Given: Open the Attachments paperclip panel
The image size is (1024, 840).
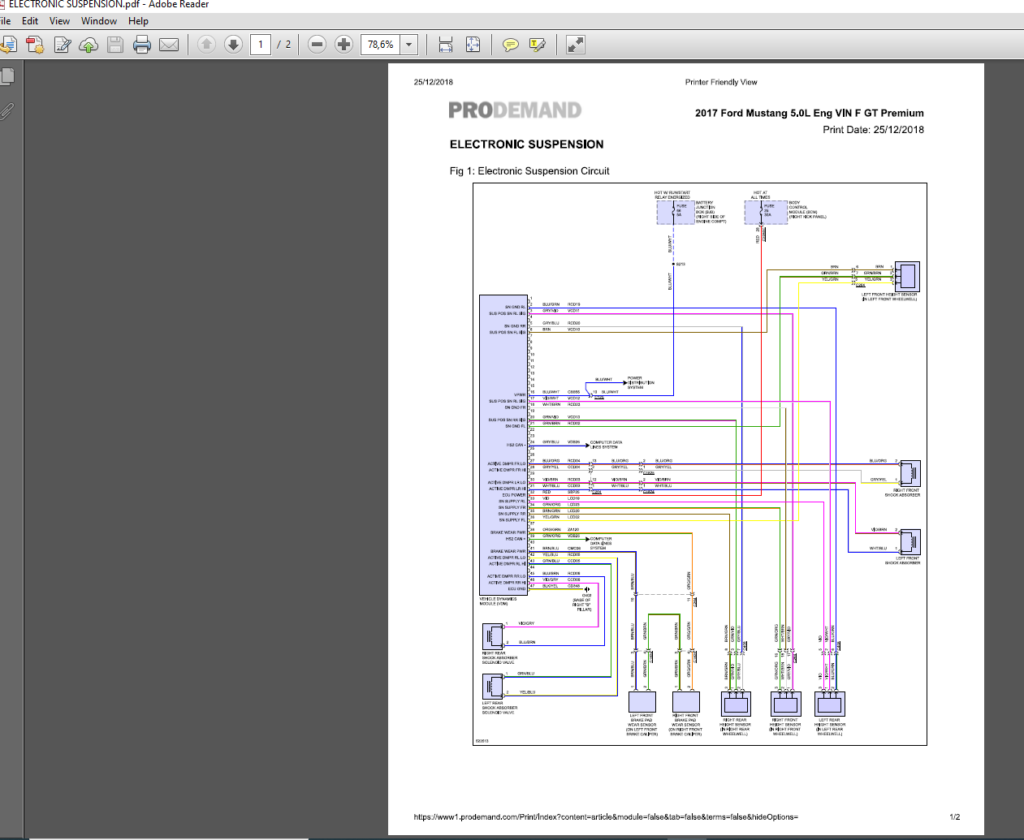Looking at the screenshot, I should [7, 111].
